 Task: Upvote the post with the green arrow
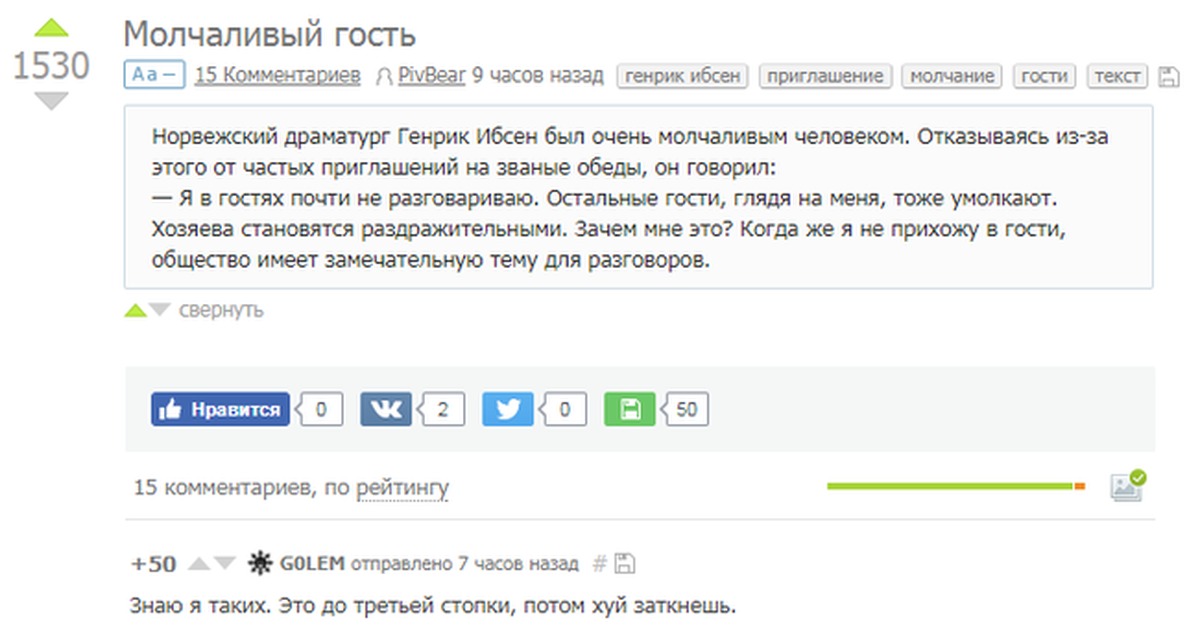[51, 28]
